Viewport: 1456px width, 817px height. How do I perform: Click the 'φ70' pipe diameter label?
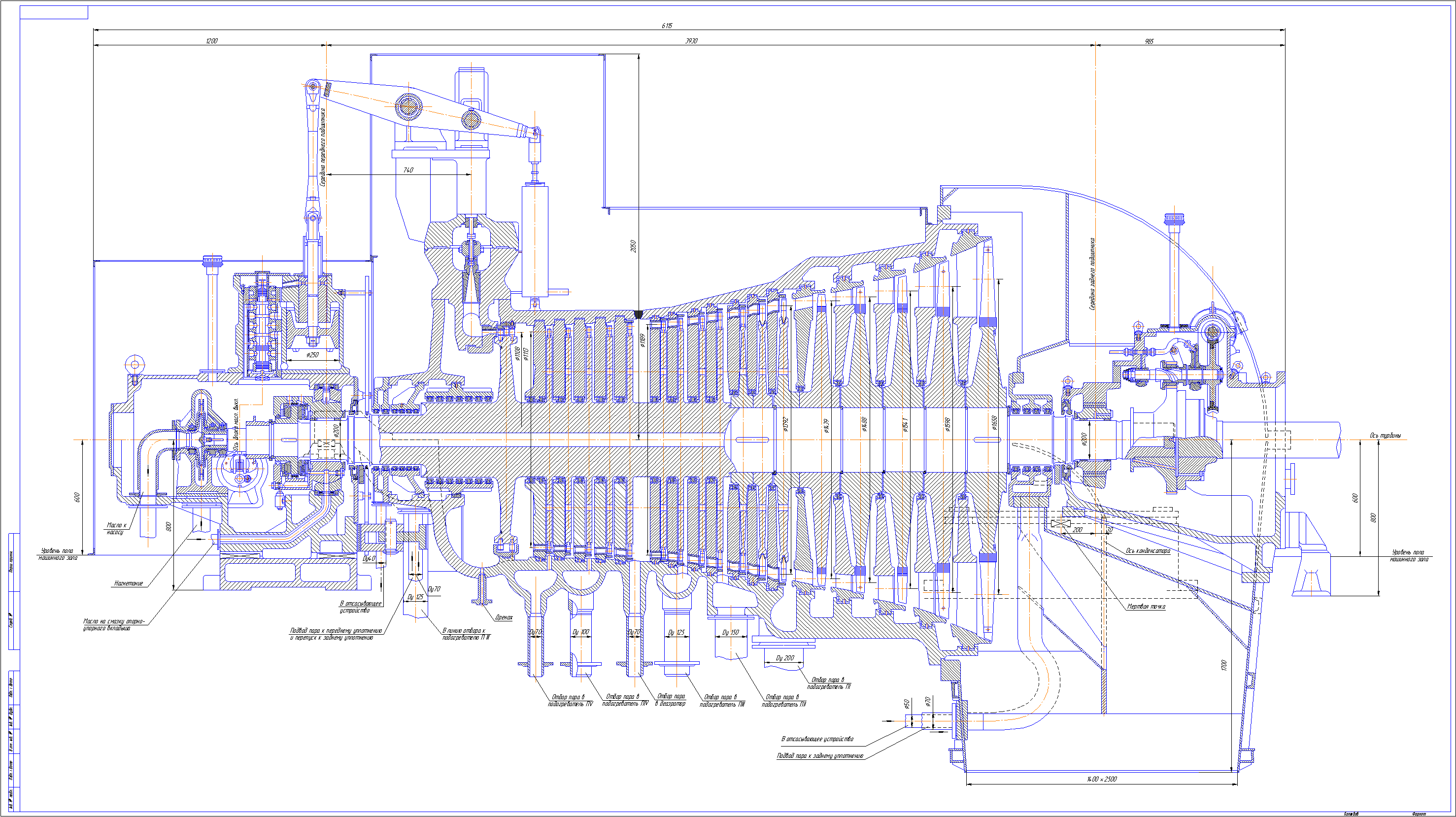pyautogui.click(x=927, y=701)
